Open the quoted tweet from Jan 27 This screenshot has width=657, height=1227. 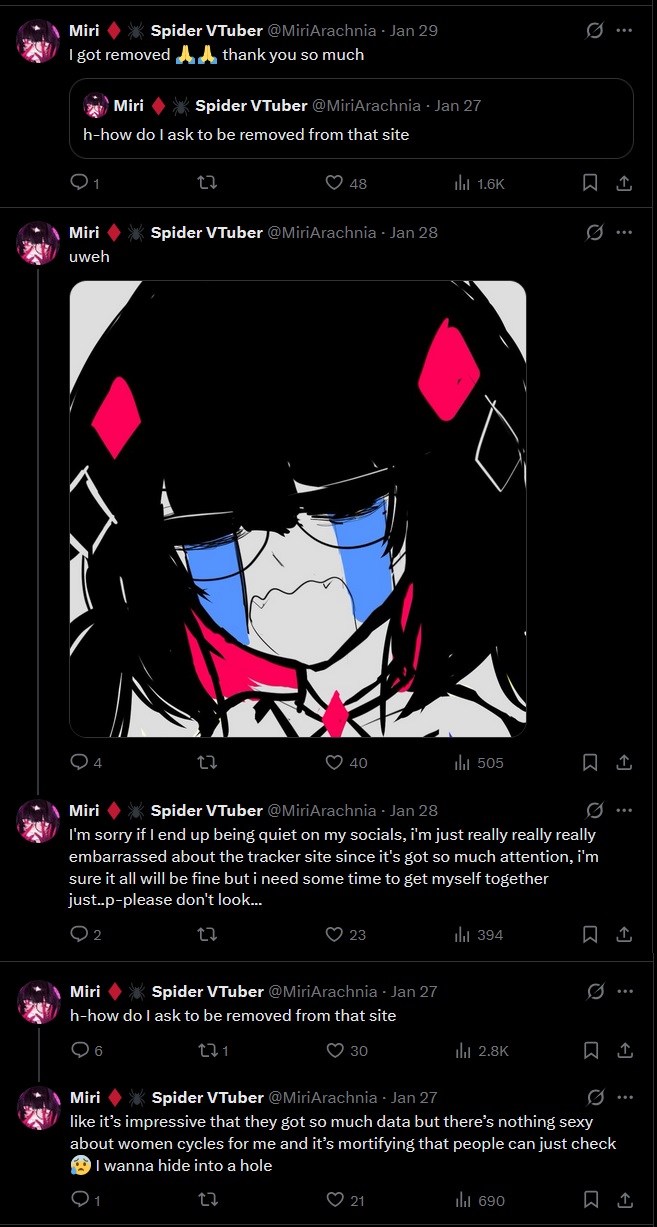[351, 118]
